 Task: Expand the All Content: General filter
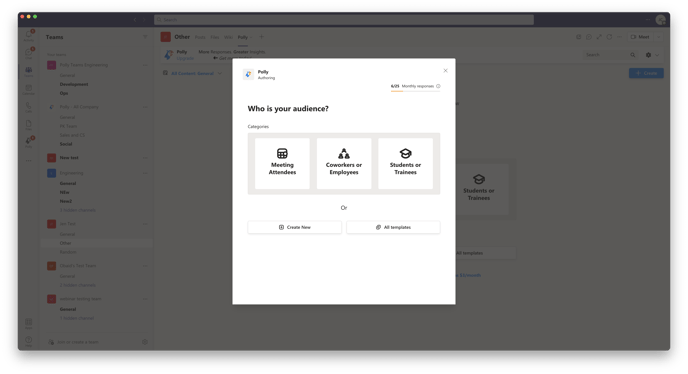click(193, 73)
